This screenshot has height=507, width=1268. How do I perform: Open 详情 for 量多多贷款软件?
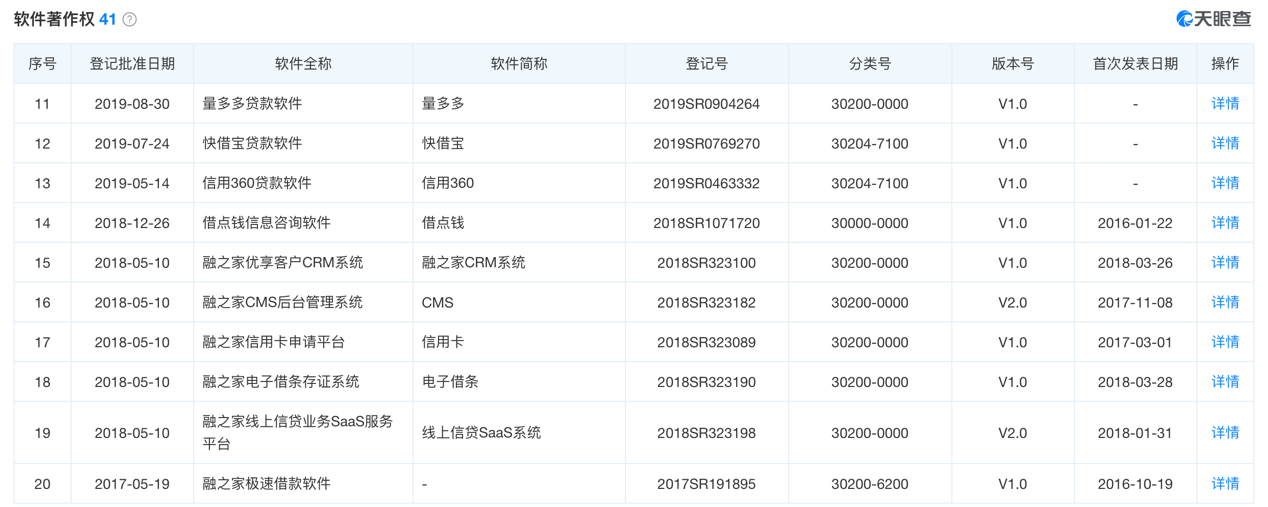(1224, 103)
